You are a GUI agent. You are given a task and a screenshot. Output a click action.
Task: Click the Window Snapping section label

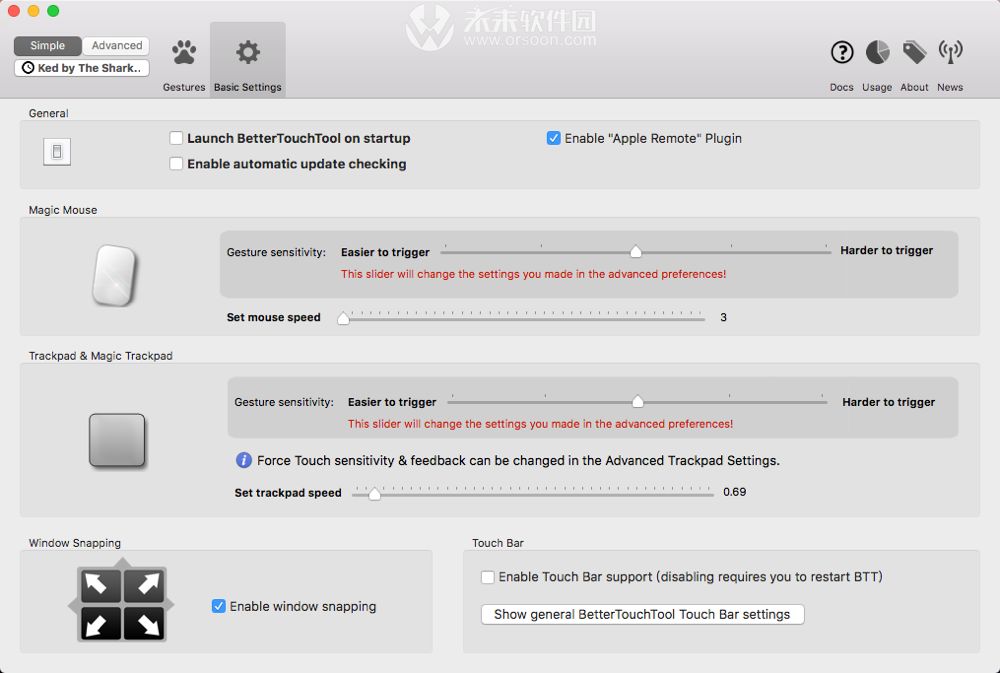(x=75, y=543)
